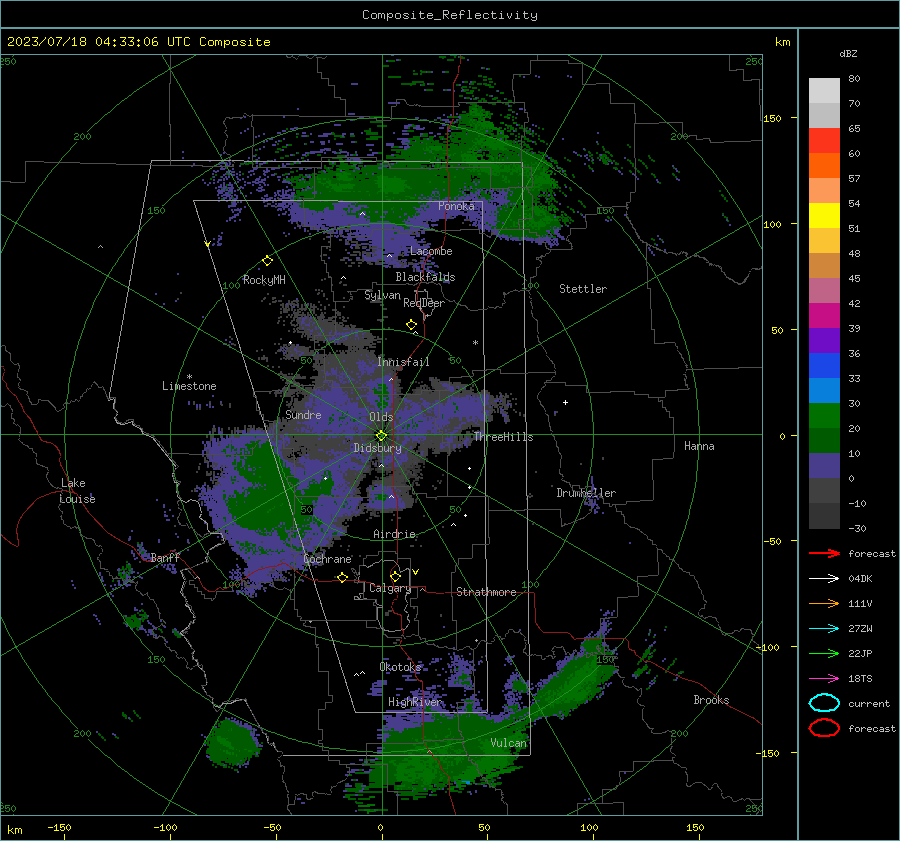Click the dBZ legend heading
The width and height of the screenshot is (900, 841).
(x=848, y=53)
